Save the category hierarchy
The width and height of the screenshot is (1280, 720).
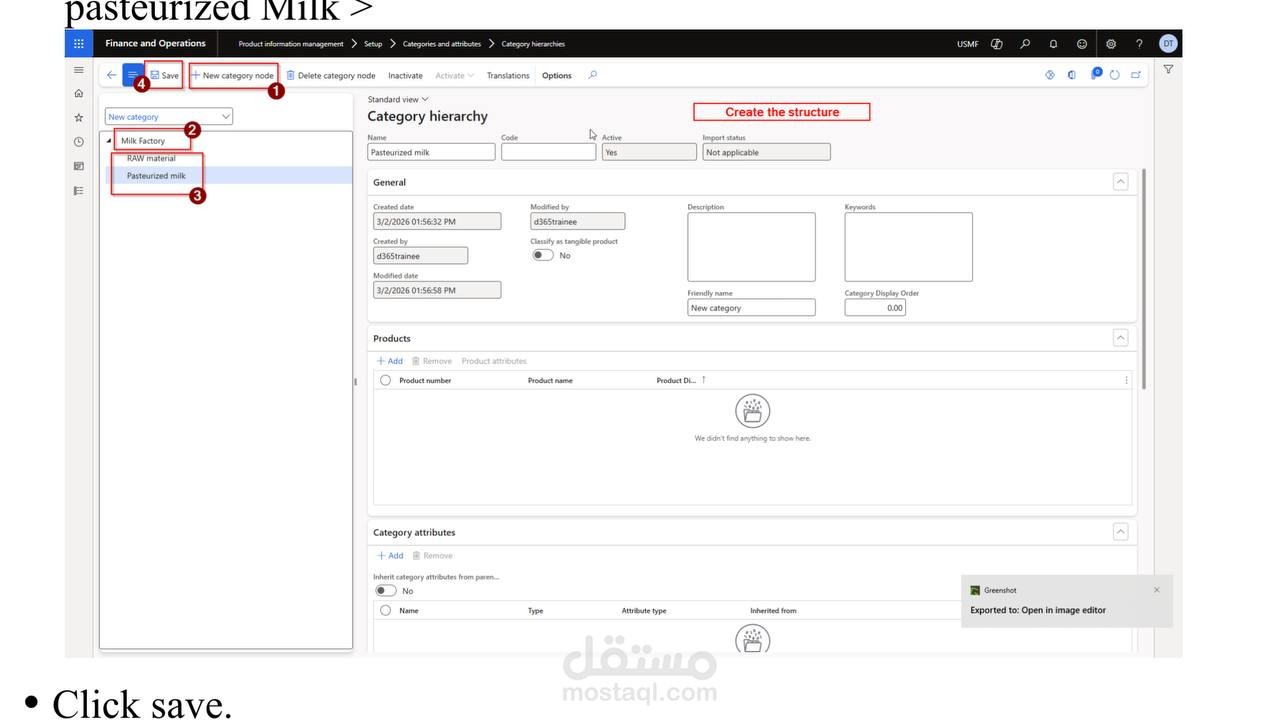click(x=165, y=75)
